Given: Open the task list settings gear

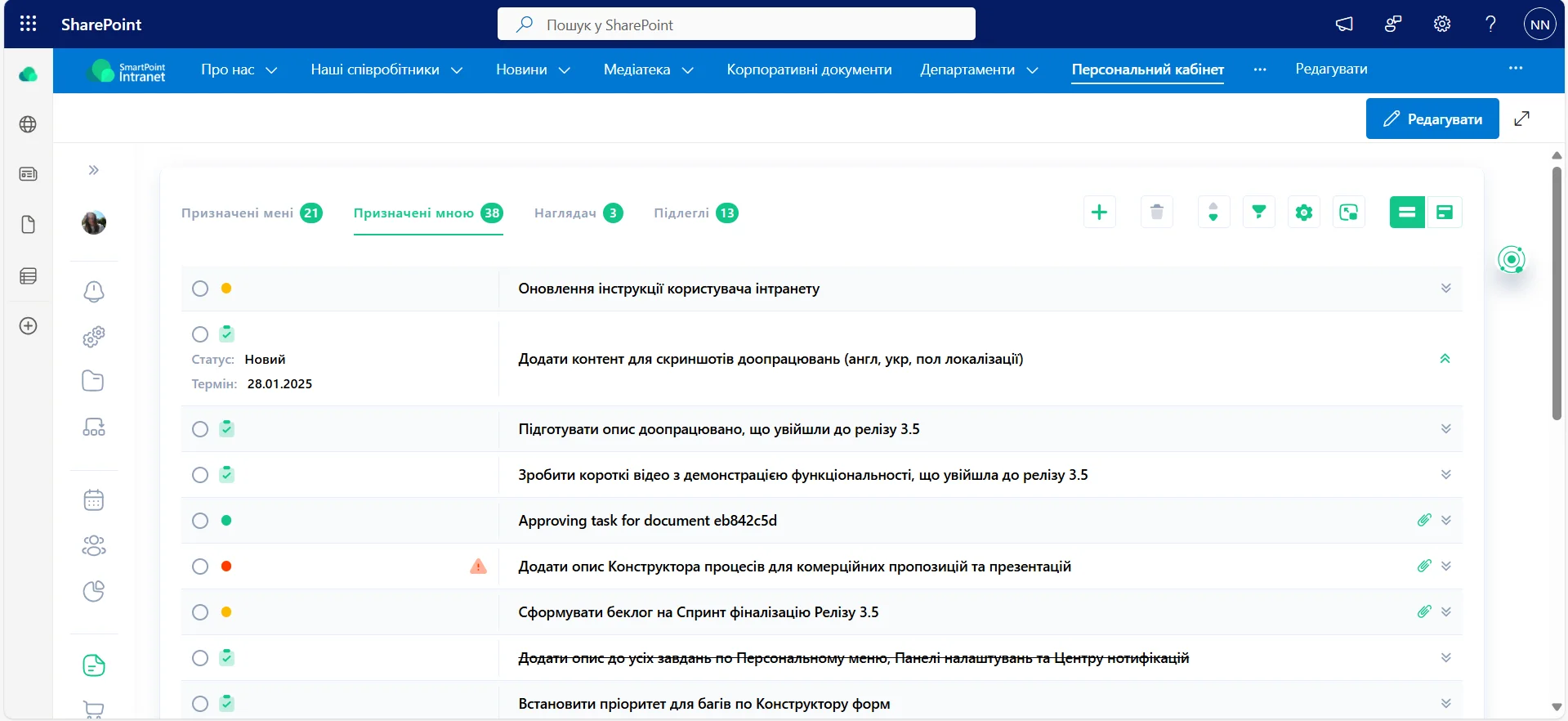Looking at the screenshot, I should click(x=1304, y=213).
